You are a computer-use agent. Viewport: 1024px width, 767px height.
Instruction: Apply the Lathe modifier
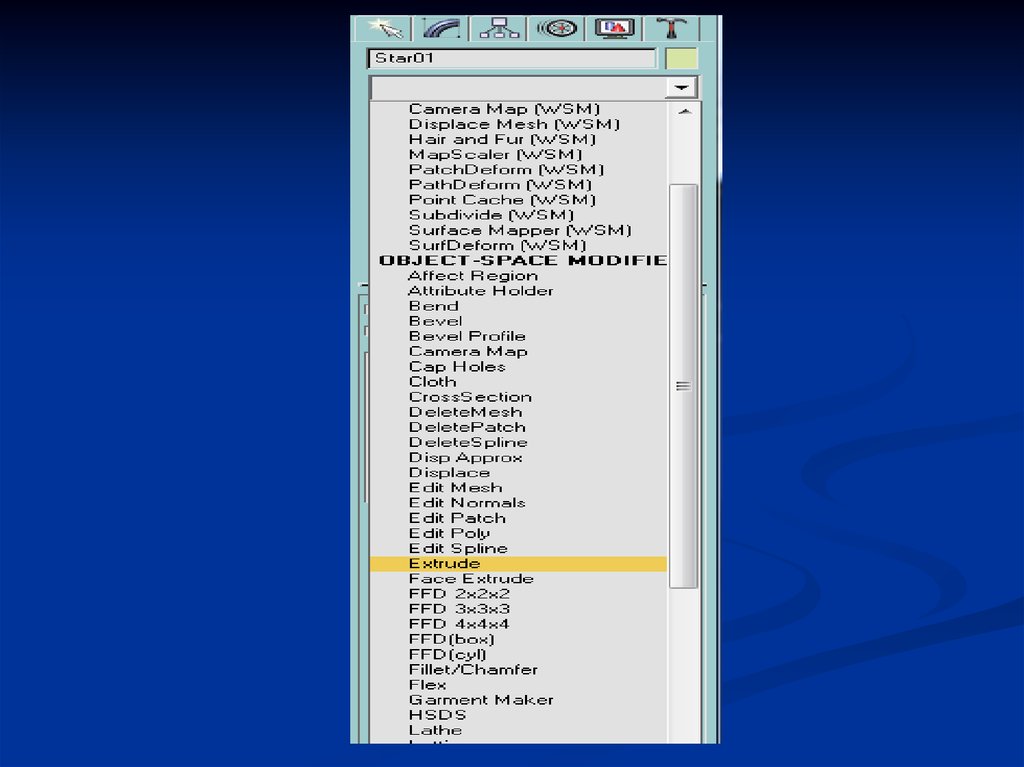click(435, 730)
